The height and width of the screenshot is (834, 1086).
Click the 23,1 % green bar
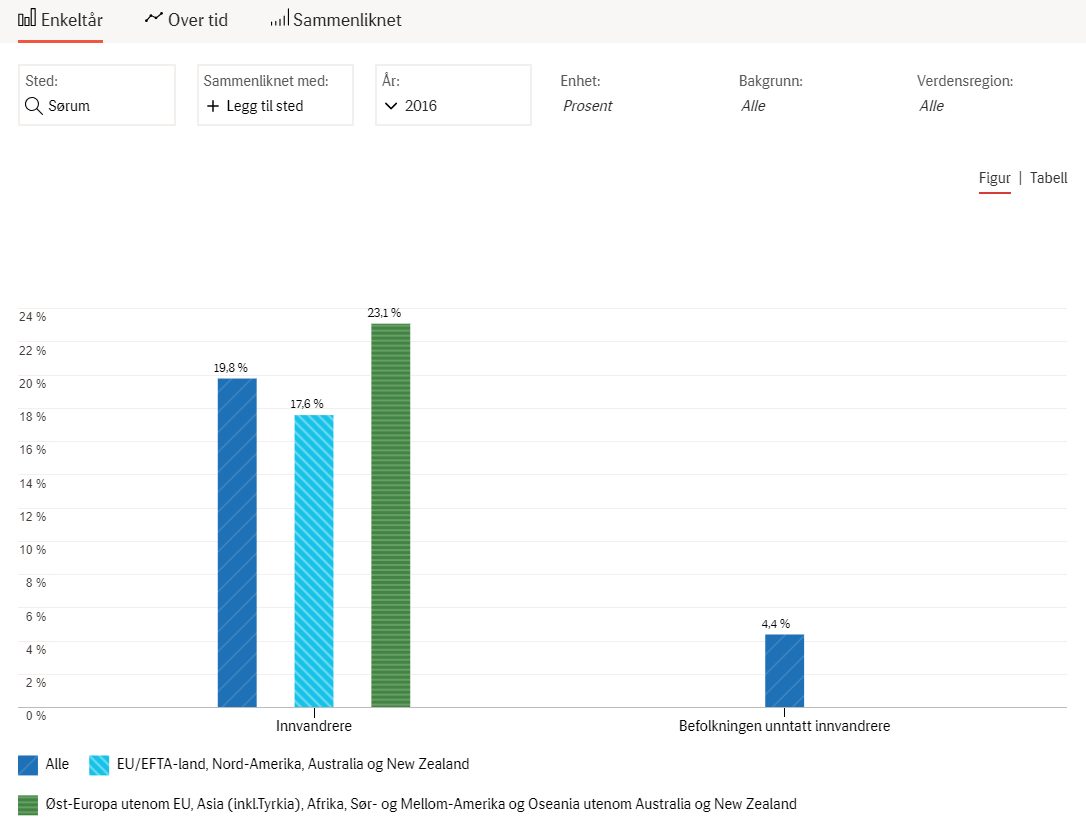pyautogui.click(x=391, y=515)
